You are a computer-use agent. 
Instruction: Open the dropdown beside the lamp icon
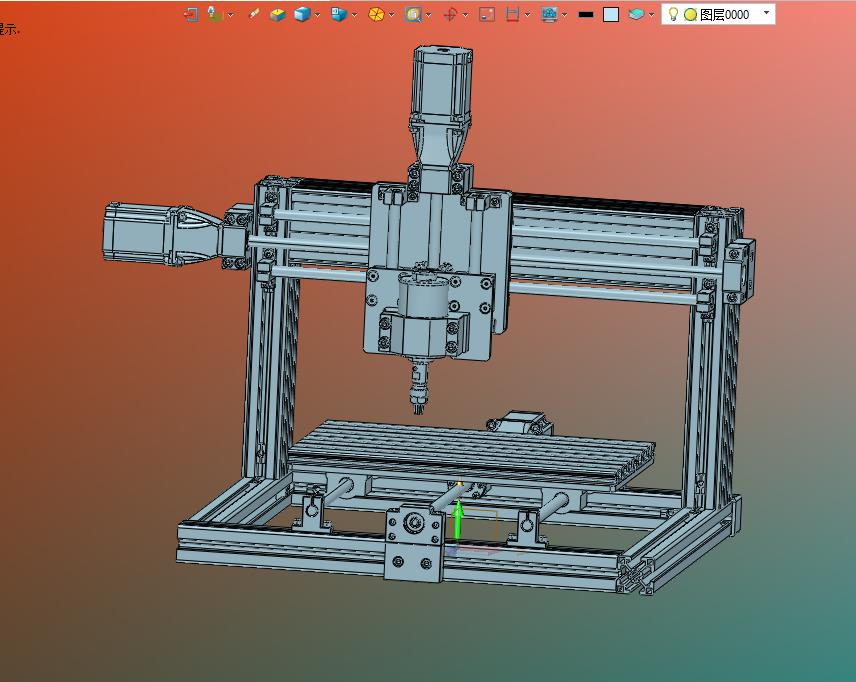(x=230, y=15)
